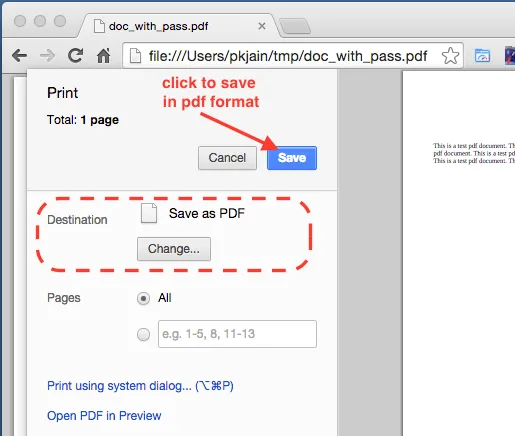Screen dimensions: 515x436
Task: Click the Save as PDF destination text
Action: pos(207,213)
